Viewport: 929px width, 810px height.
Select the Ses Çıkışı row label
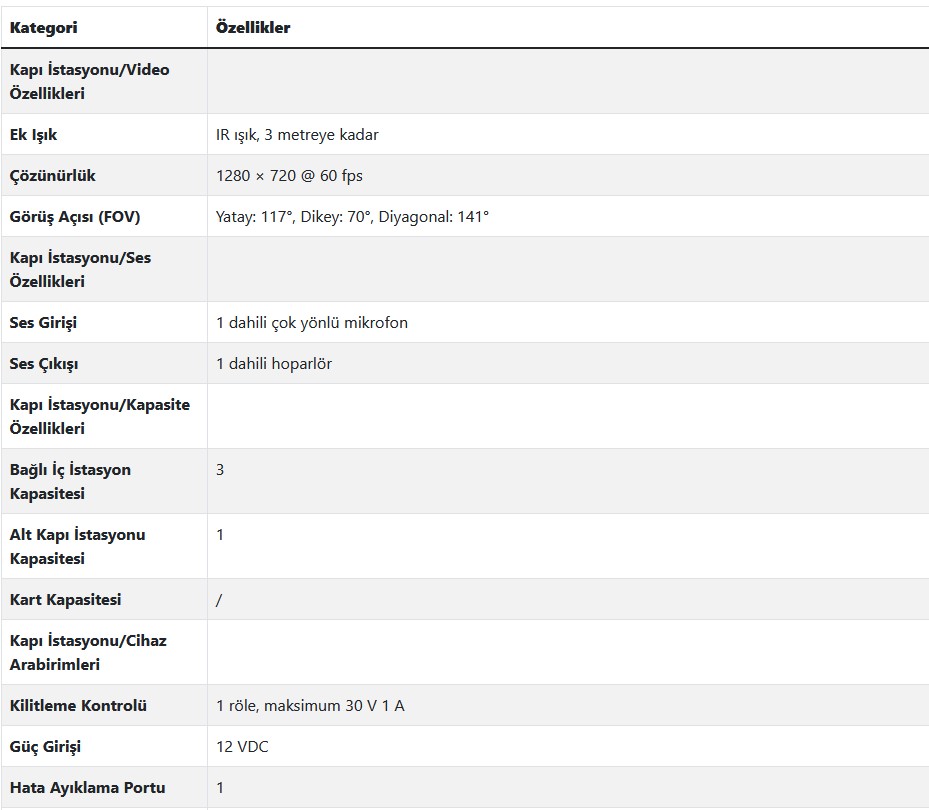coord(44,364)
